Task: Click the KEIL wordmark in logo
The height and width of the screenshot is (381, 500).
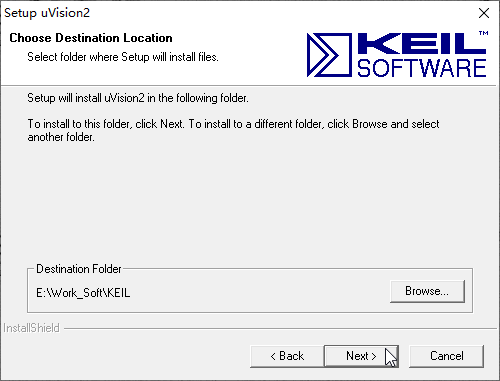Action: (x=422, y=43)
